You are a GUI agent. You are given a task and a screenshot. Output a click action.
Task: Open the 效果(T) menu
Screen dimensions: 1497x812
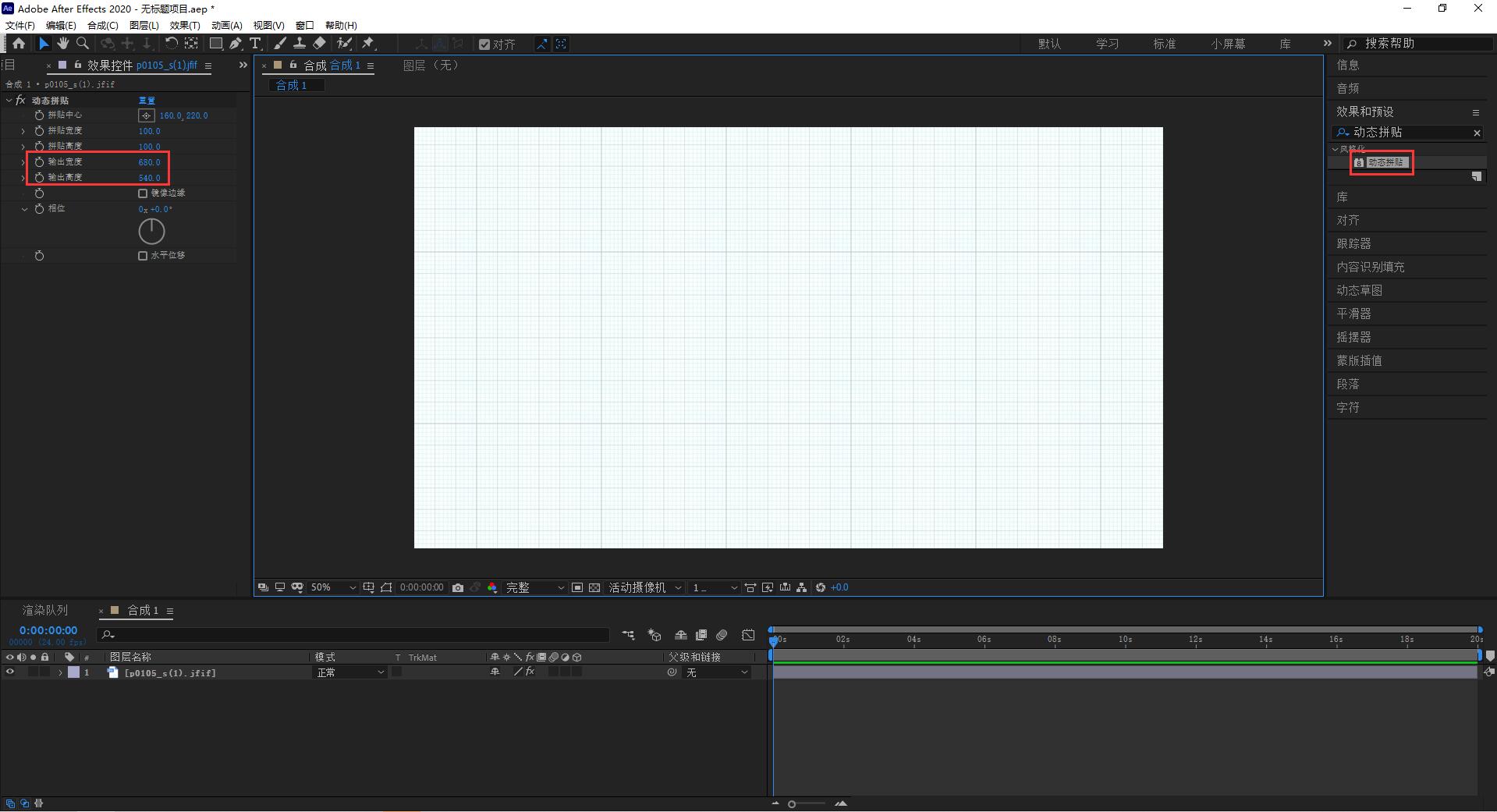[185, 25]
